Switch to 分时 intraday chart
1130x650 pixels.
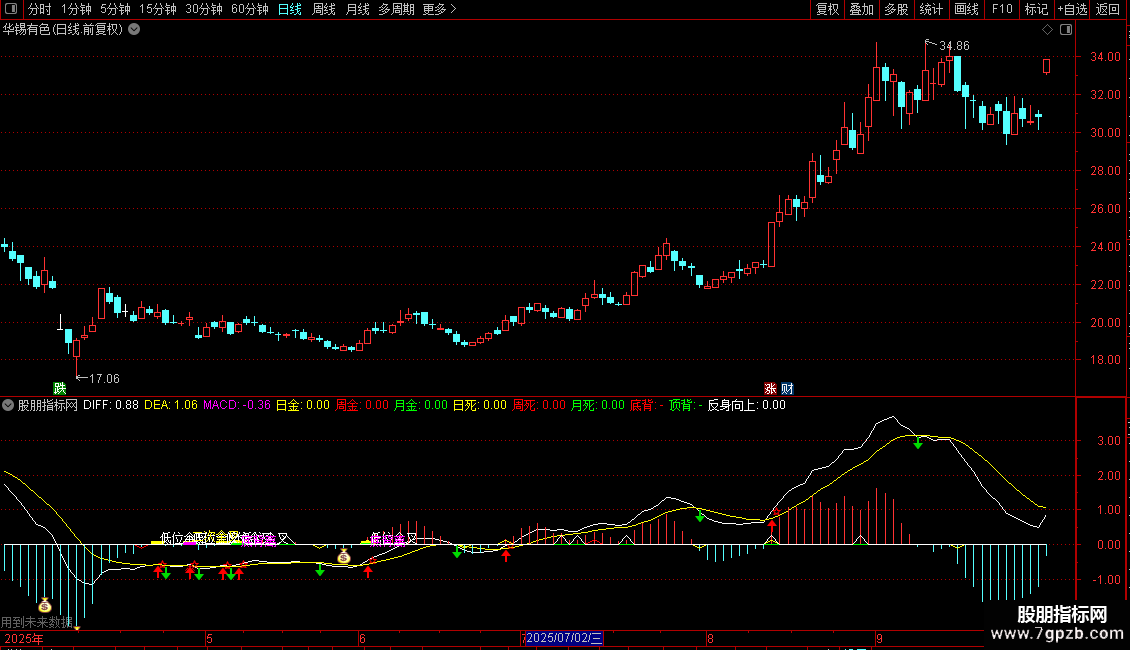tap(40, 9)
